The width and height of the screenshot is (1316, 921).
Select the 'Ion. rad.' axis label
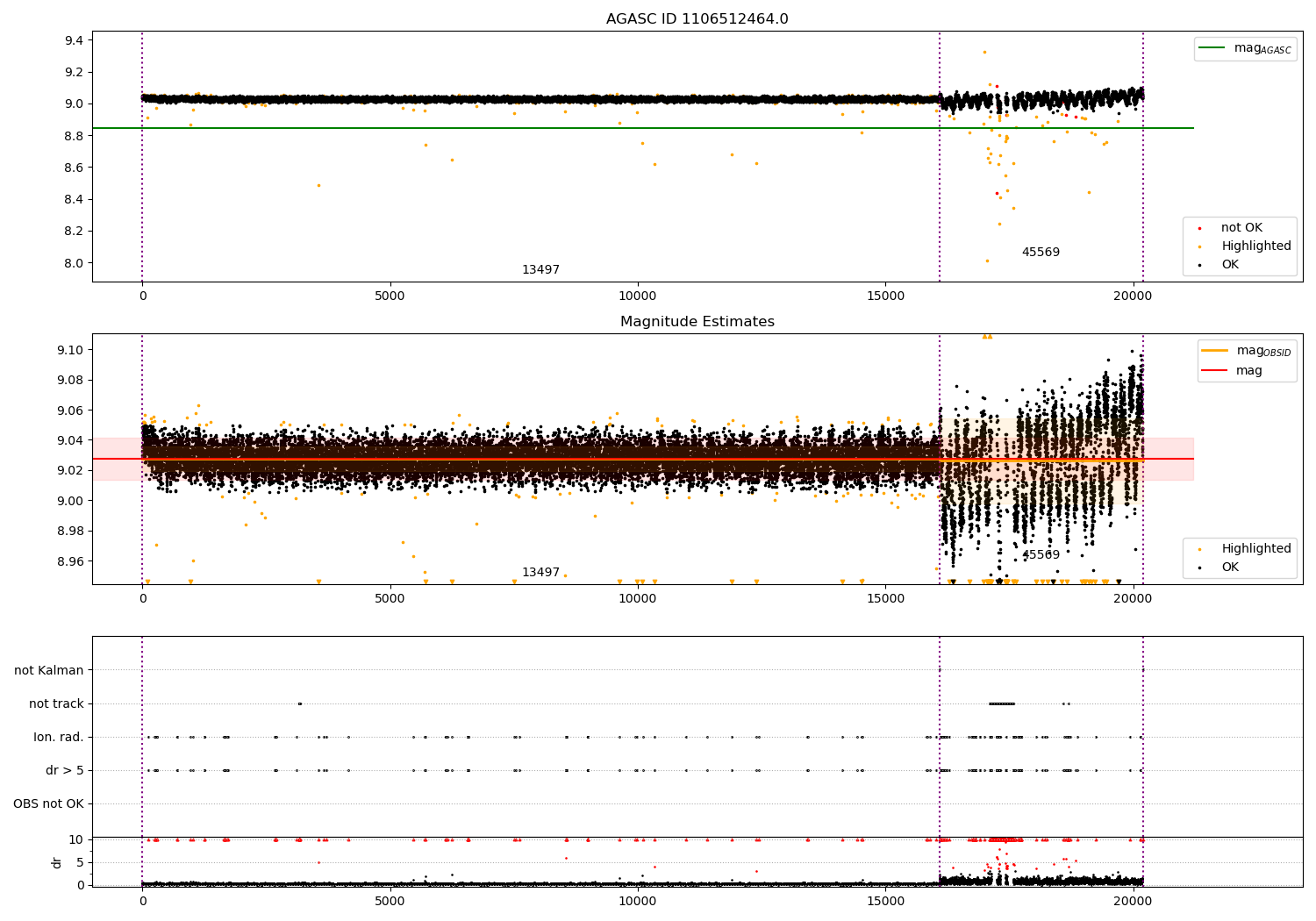point(59,738)
